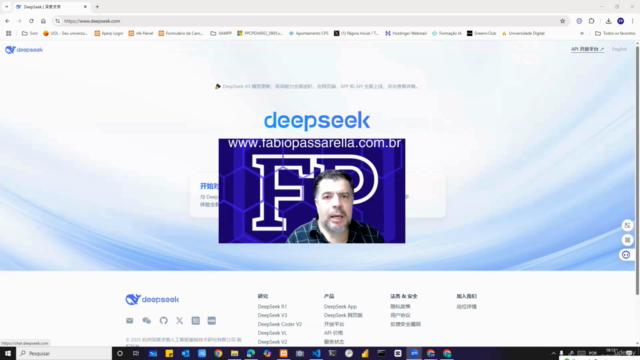Image resolution: width=640 pixels, height=360 pixels.
Task: Click the DeepSeek-V3 update announcement banner
Action: [317, 86]
